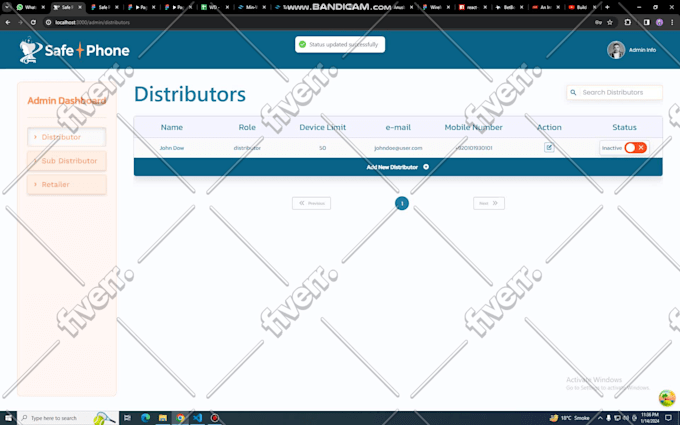Open the tab search dropdown arrow in Chrome
Image resolution: width=680 pixels, height=425 pixels.
click(x=7, y=7)
